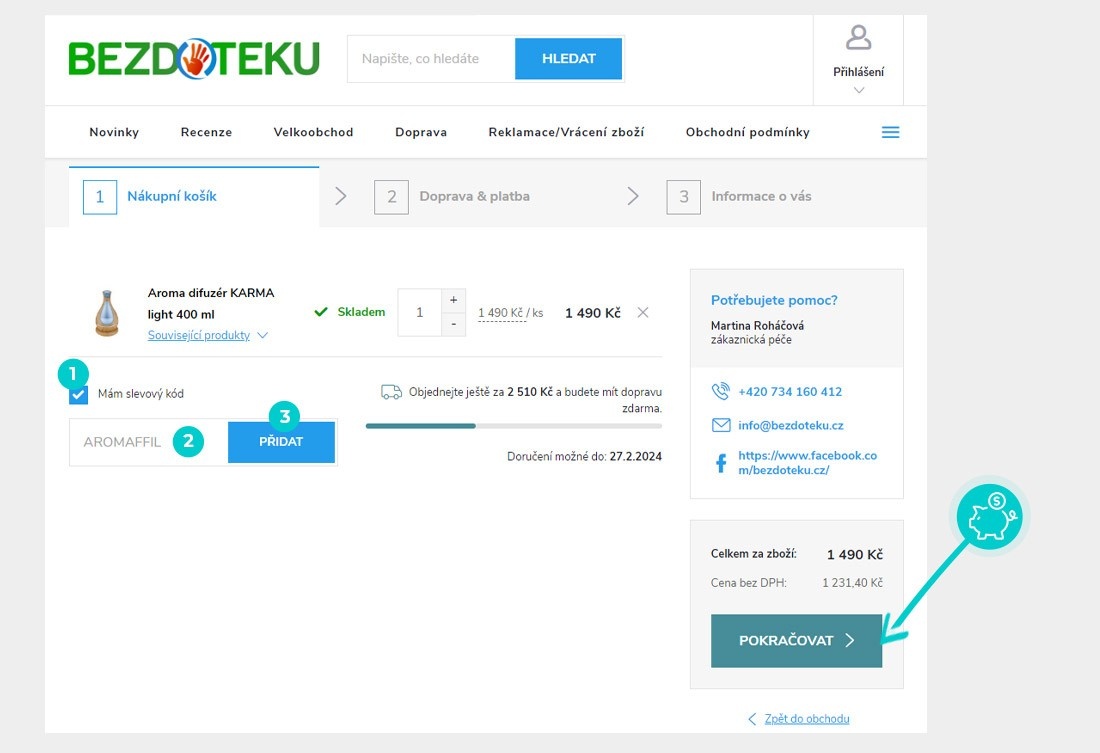This screenshot has width=1100, height=753.
Task: Open the user account Přihlášení icon
Action: click(x=858, y=38)
